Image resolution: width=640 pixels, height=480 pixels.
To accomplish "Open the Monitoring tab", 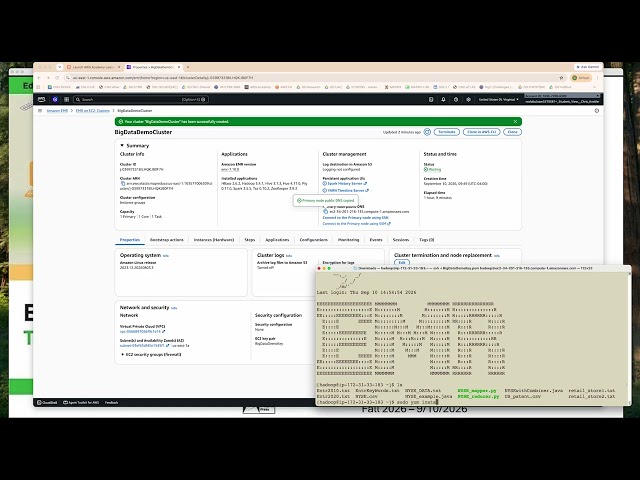I will 349,240.
